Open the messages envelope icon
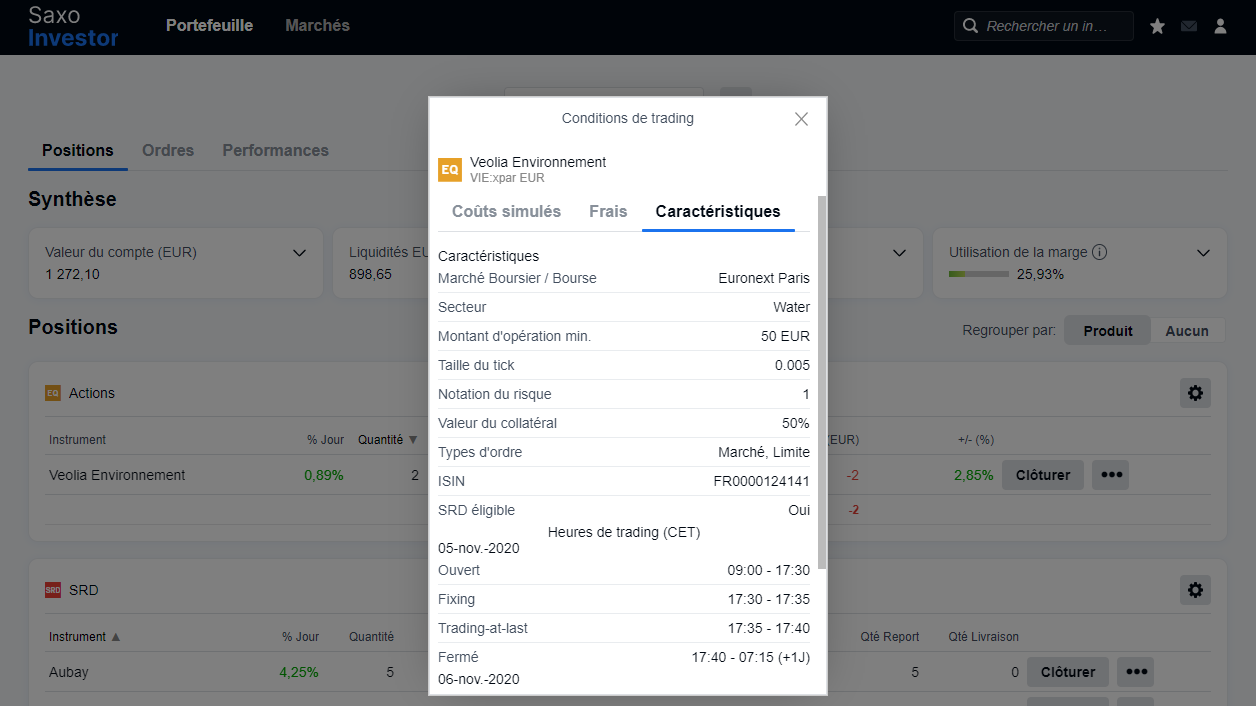Image resolution: width=1256 pixels, height=706 pixels. pyautogui.click(x=1189, y=27)
